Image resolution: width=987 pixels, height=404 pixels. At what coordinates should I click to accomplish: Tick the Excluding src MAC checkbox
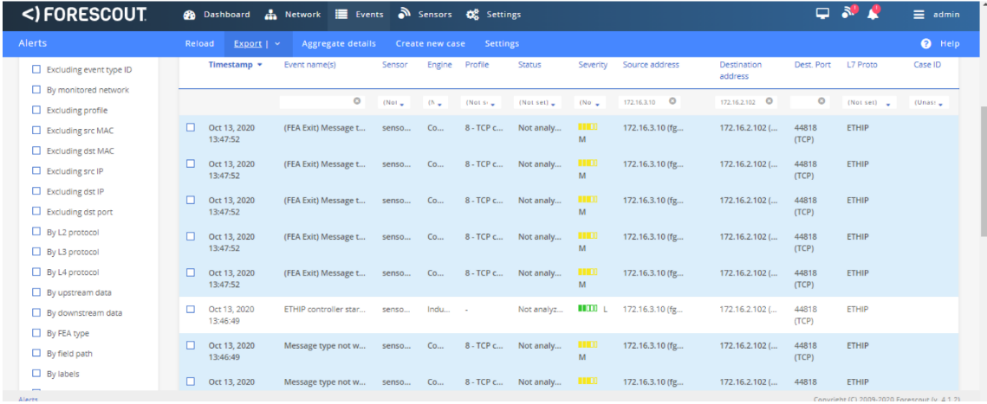tap(36, 130)
